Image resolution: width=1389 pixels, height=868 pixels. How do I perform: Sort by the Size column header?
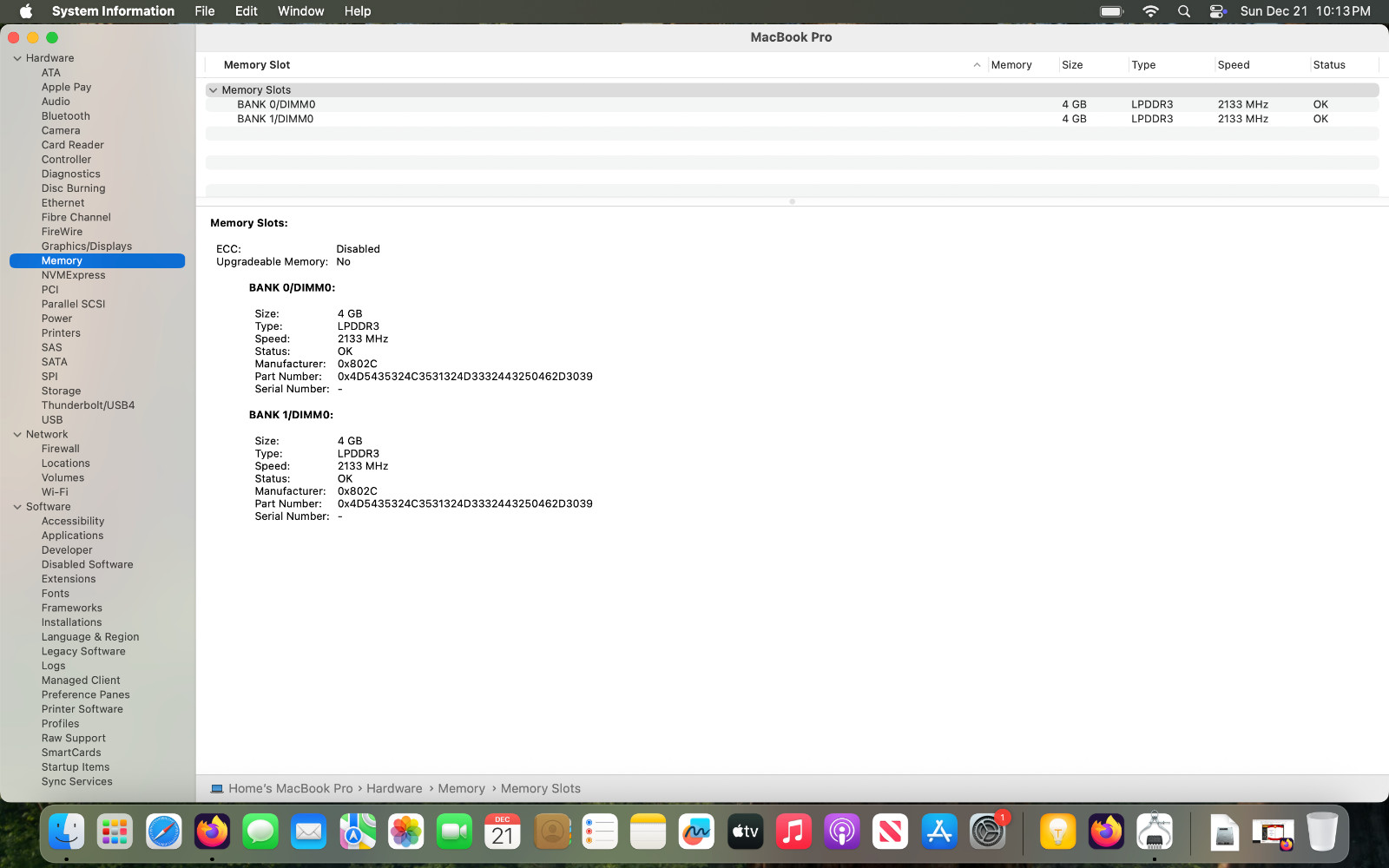click(x=1092, y=65)
